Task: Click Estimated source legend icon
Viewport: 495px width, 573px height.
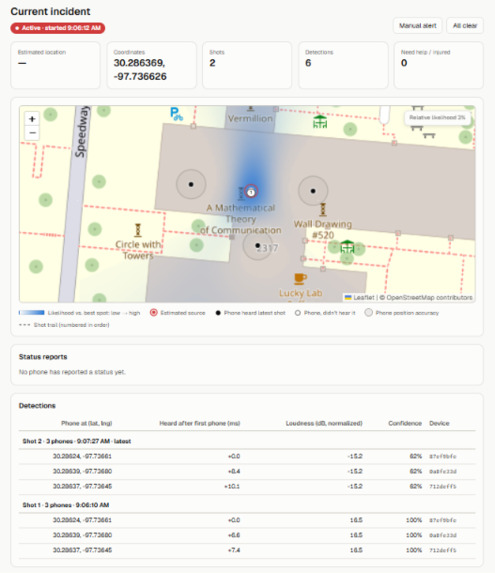Action: [154, 313]
